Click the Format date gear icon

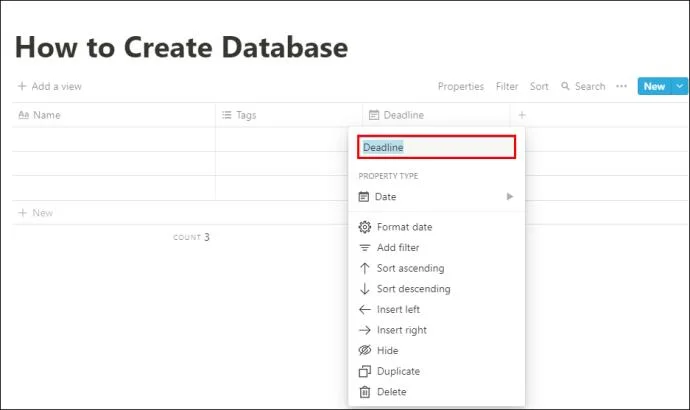pos(364,227)
